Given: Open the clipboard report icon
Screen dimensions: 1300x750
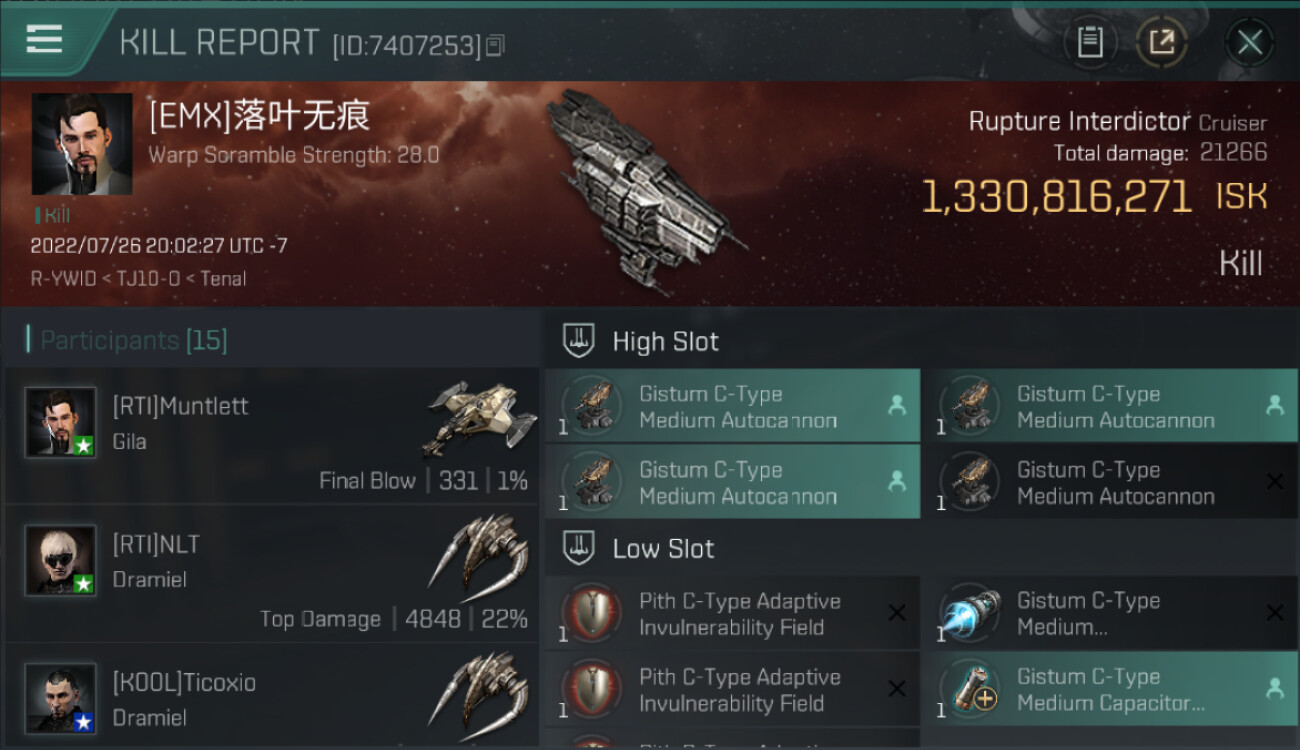Looking at the screenshot, I should pyautogui.click(x=1090, y=42).
